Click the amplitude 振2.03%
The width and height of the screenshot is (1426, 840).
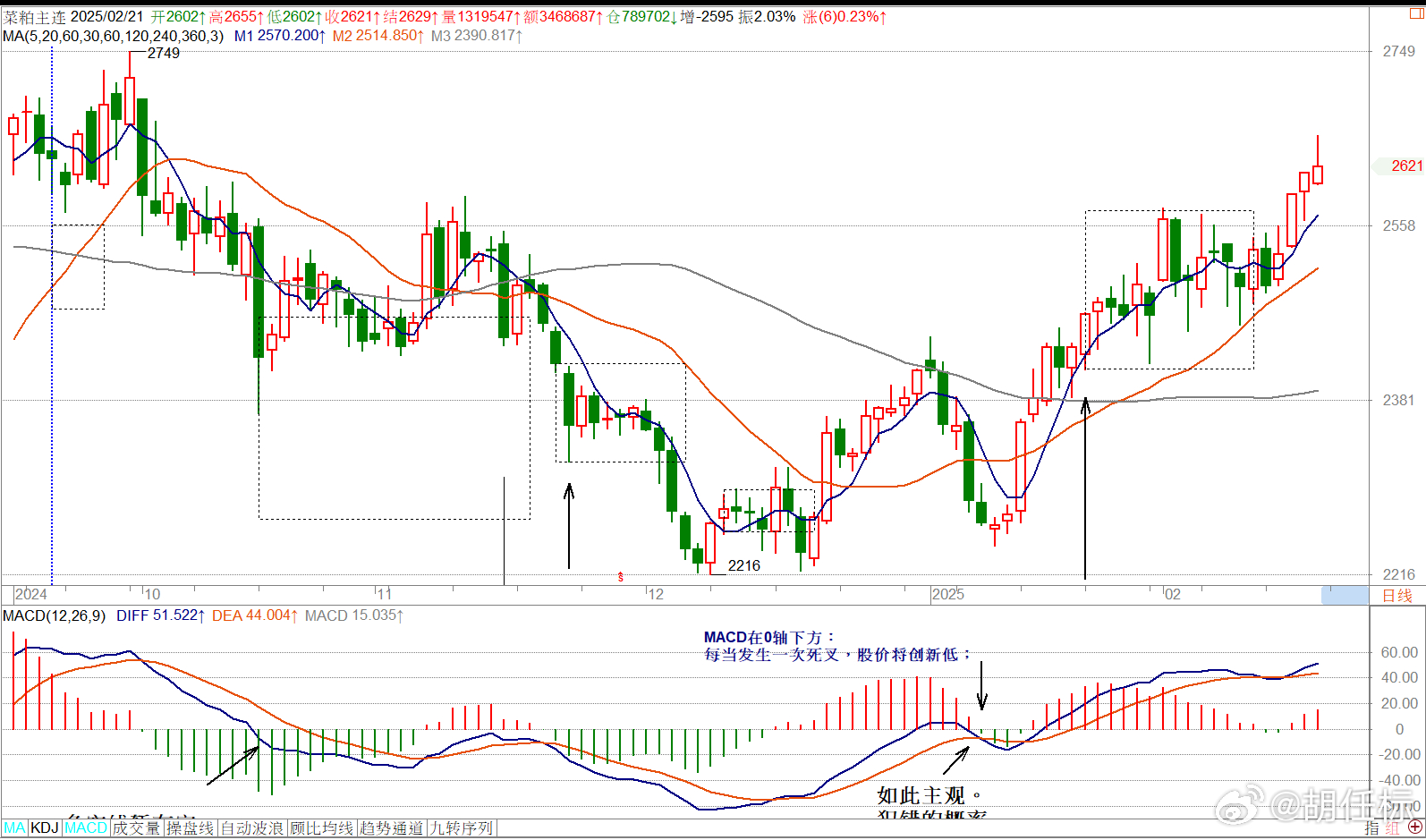[767, 17]
